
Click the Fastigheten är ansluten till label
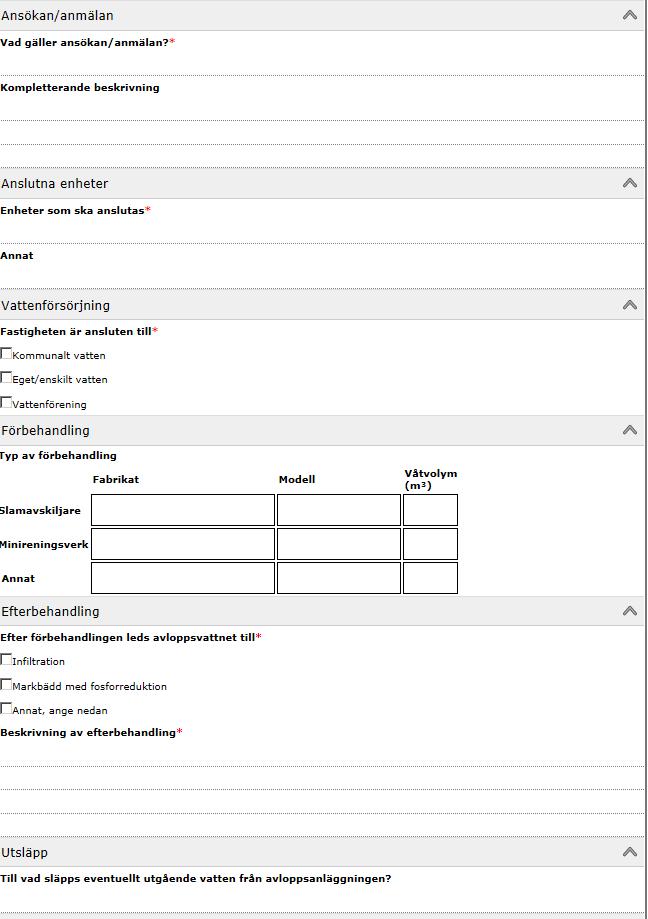tap(76, 331)
